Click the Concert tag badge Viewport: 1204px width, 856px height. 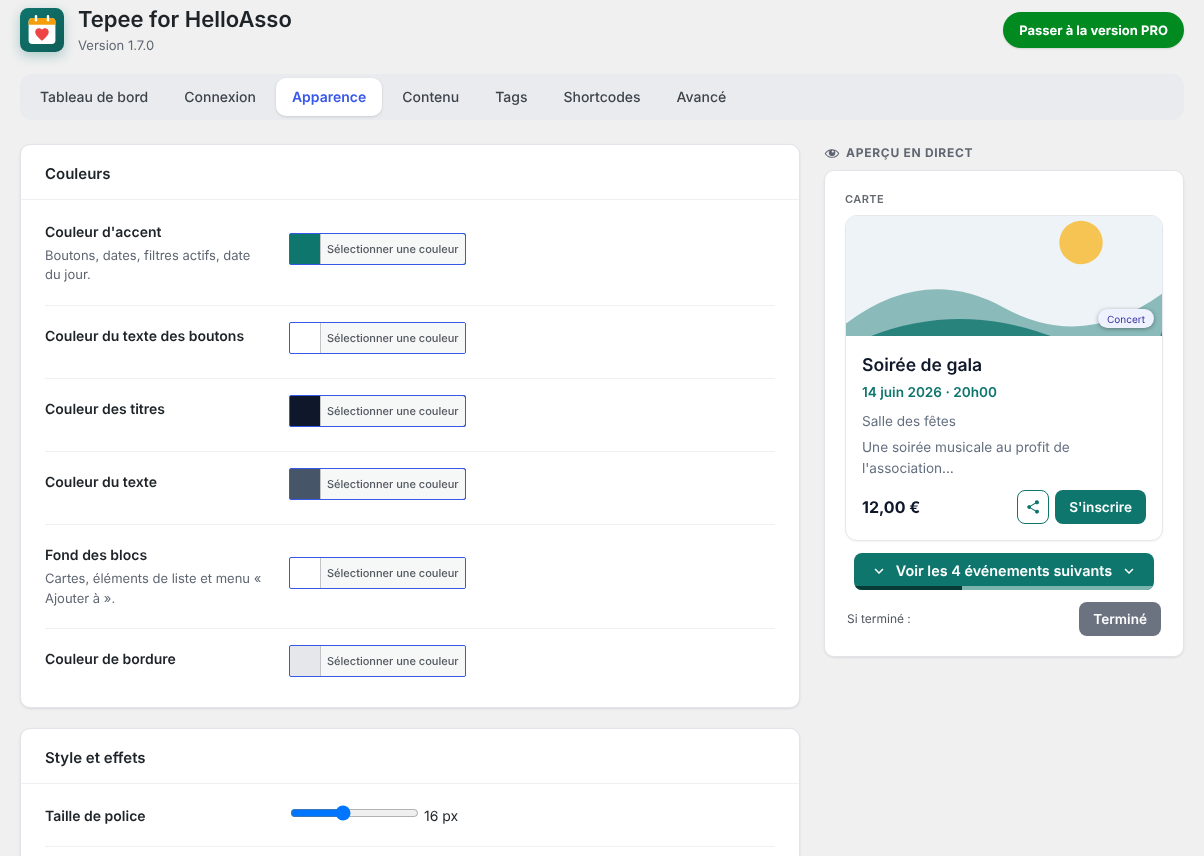tap(1126, 319)
